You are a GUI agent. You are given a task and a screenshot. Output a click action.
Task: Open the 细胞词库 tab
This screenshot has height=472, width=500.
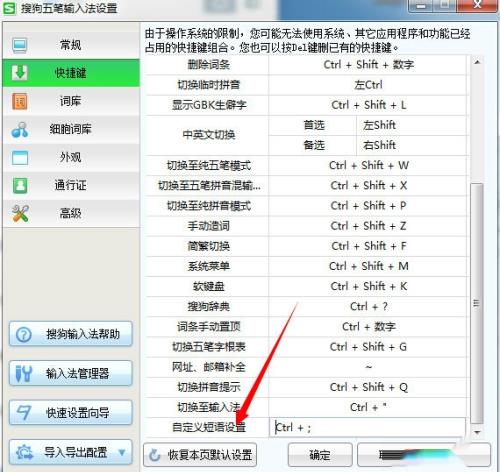coord(71,129)
